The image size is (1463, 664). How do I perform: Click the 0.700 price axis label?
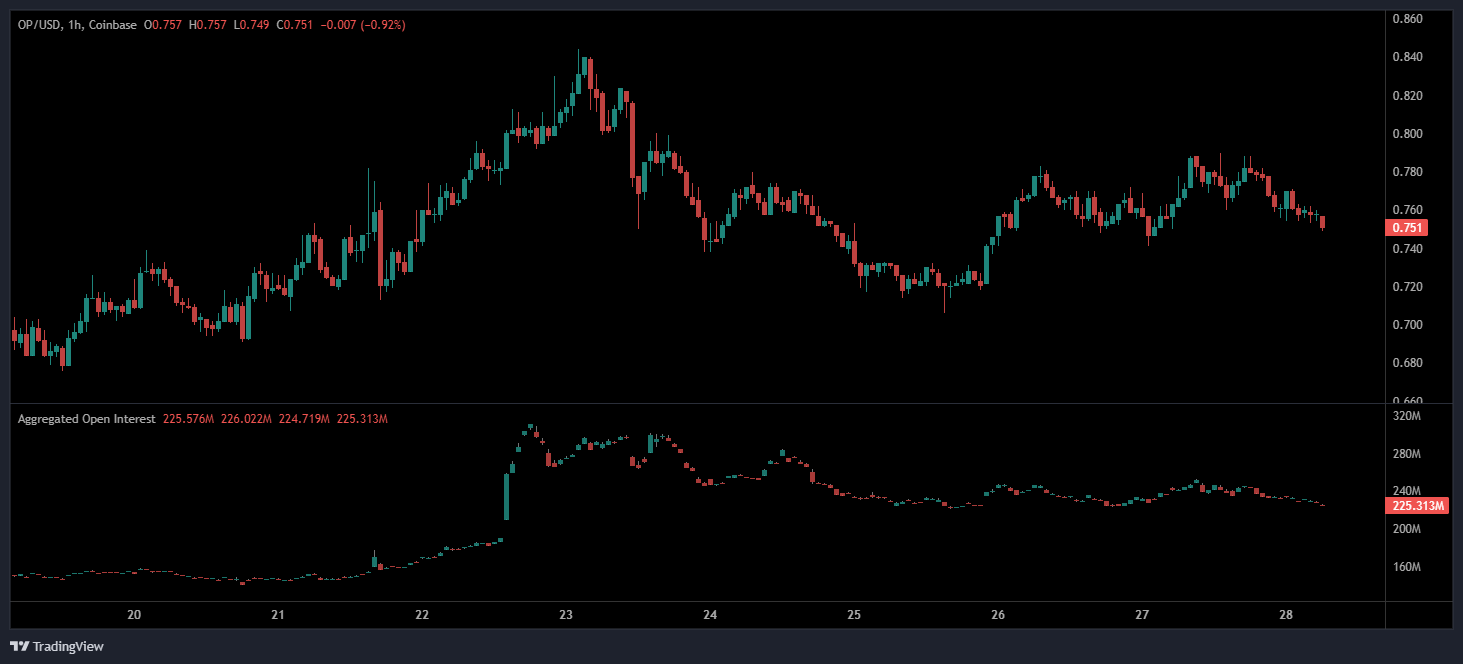1408,325
